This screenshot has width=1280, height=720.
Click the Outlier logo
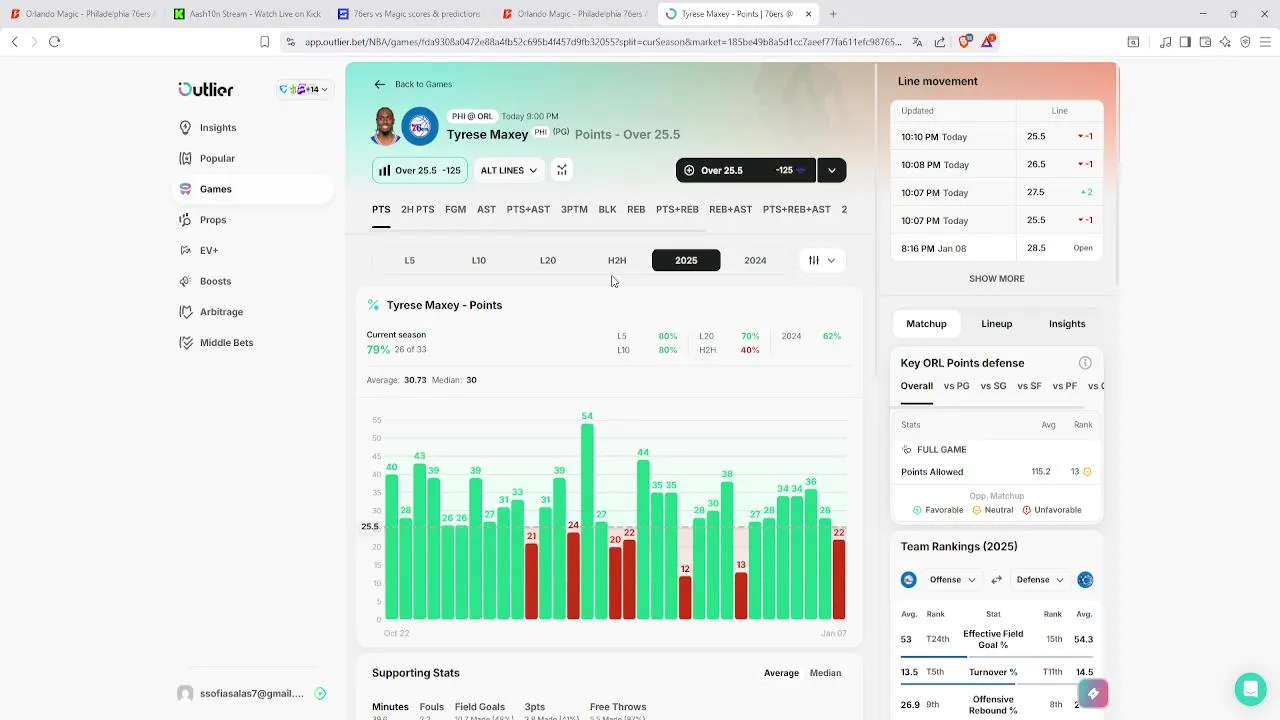(205, 89)
